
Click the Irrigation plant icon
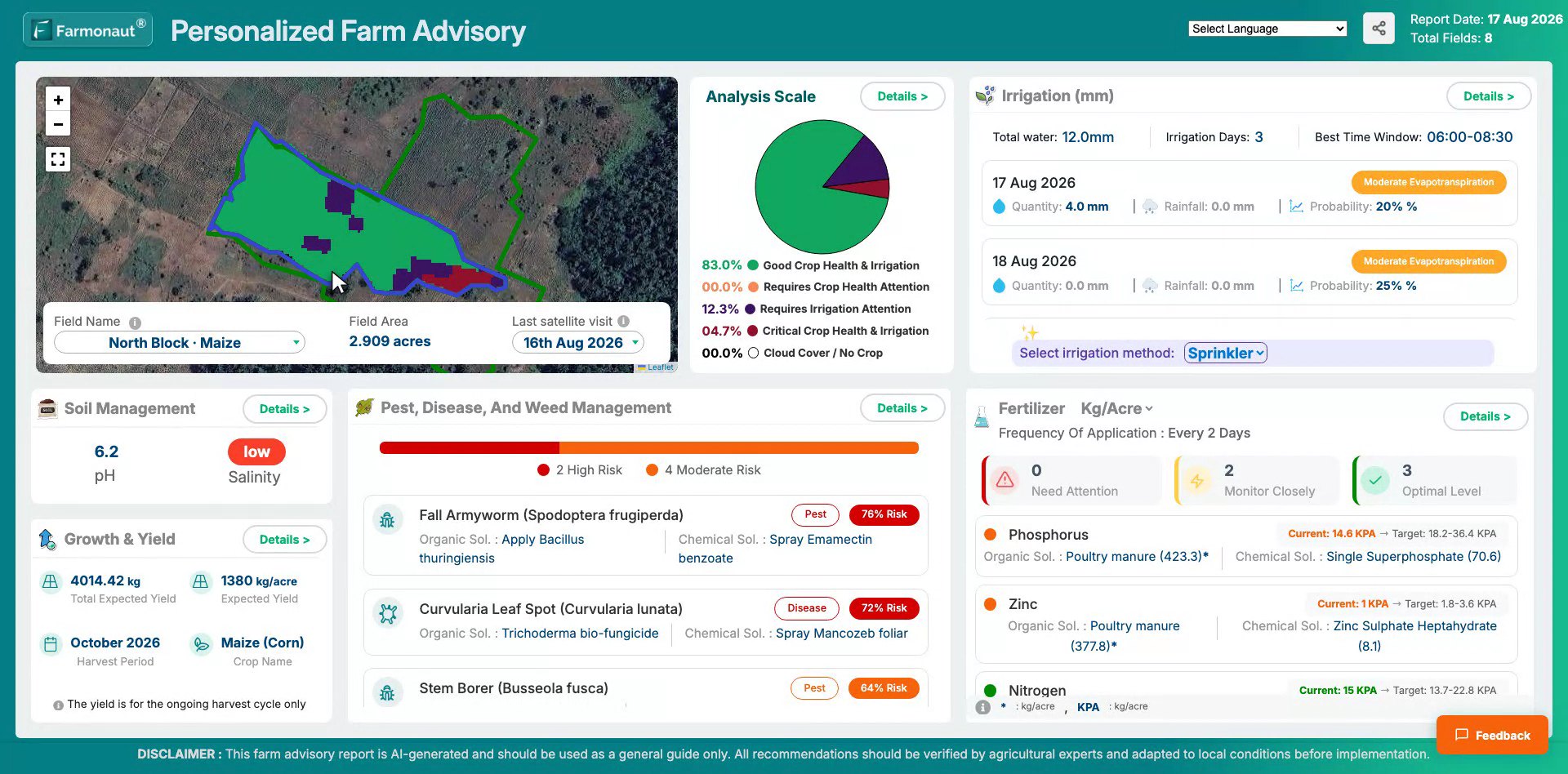click(x=986, y=96)
